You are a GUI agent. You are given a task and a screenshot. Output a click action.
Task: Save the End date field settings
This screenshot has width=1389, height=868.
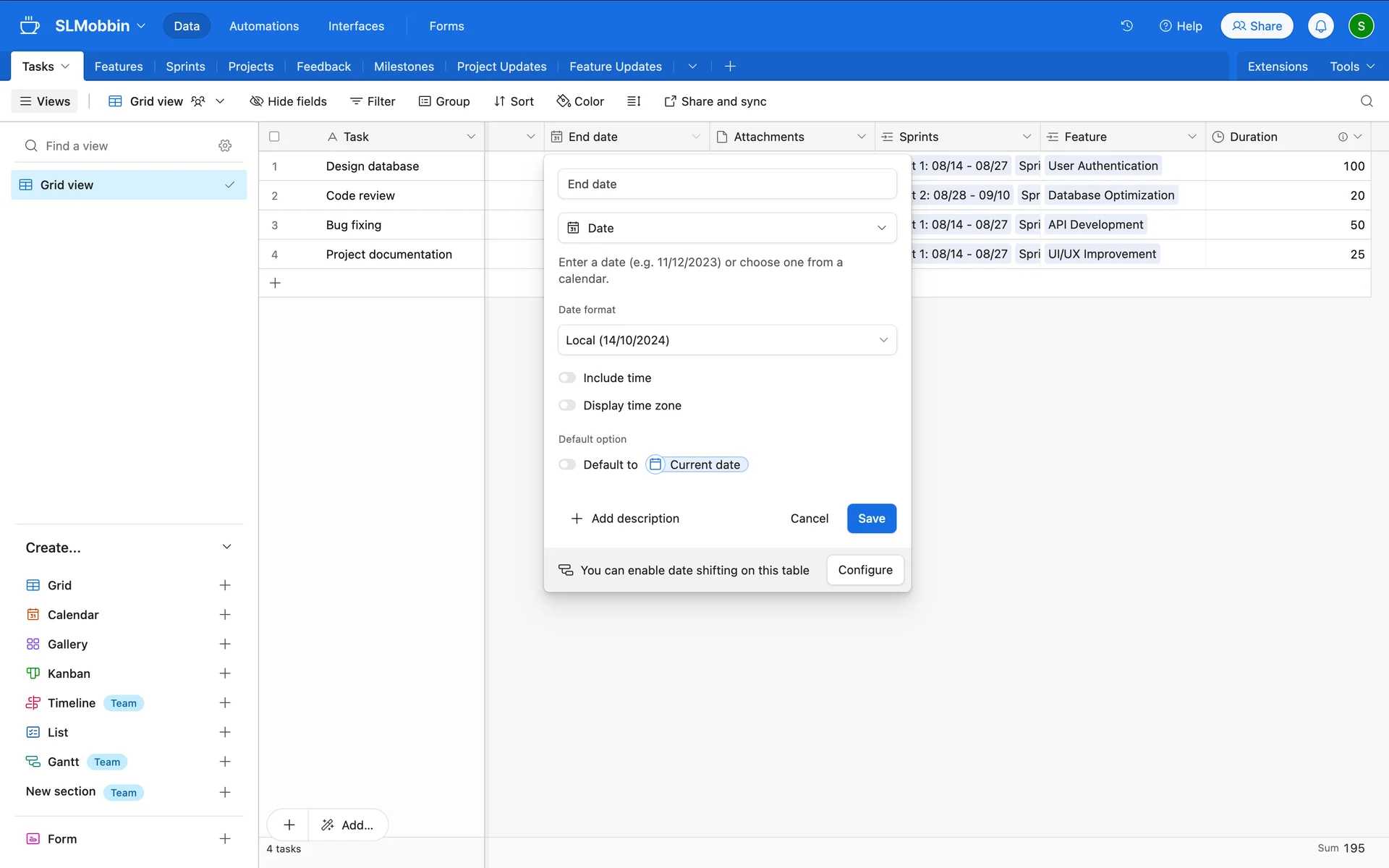(871, 519)
